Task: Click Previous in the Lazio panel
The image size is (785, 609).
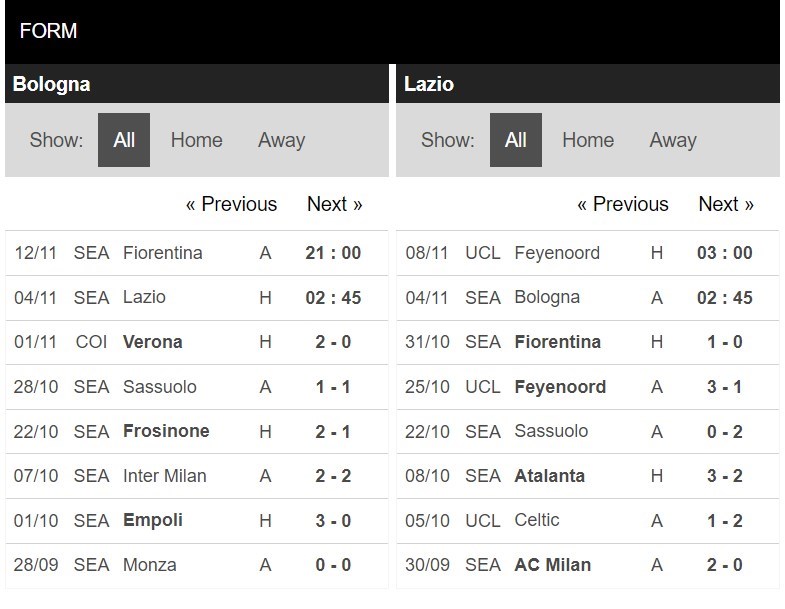Action: (x=622, y=204)
